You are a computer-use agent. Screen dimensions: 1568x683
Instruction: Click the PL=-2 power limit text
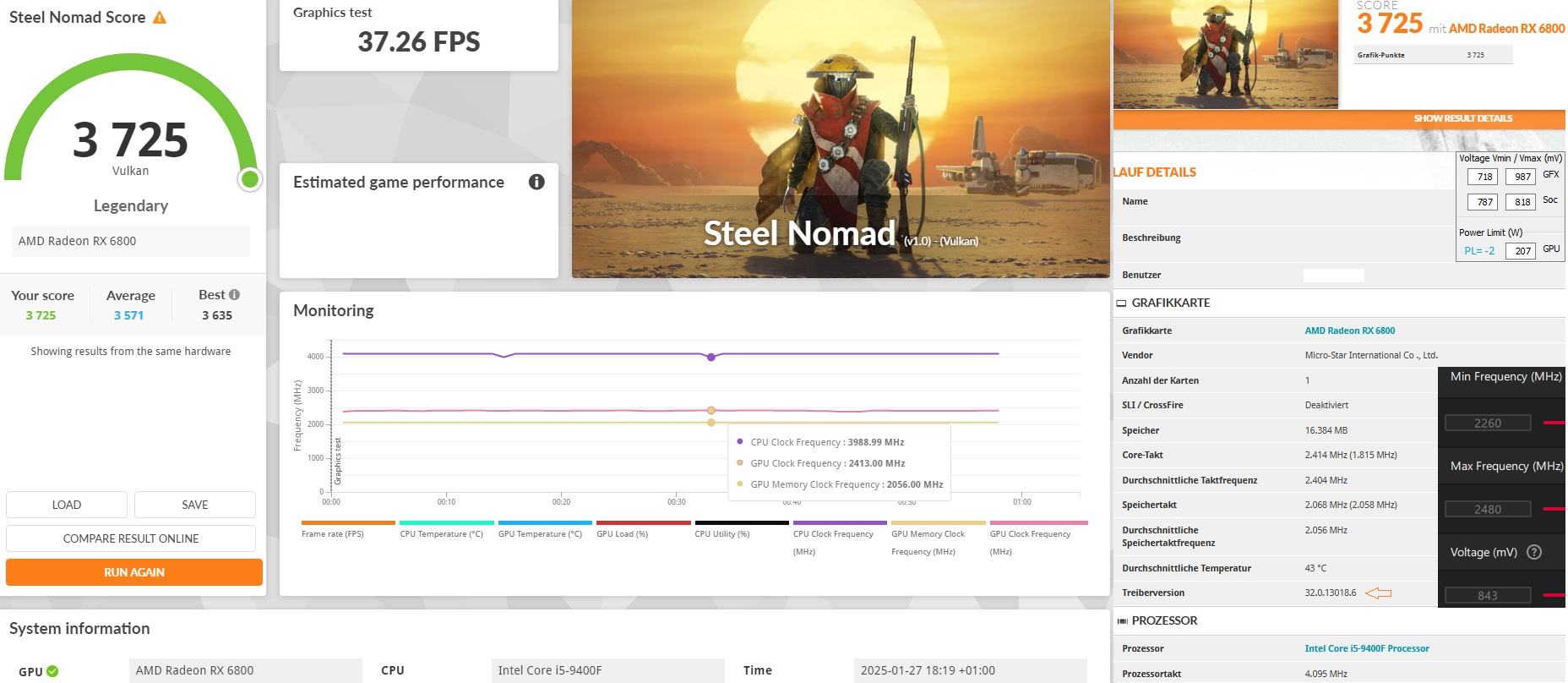coord(1479,251)
